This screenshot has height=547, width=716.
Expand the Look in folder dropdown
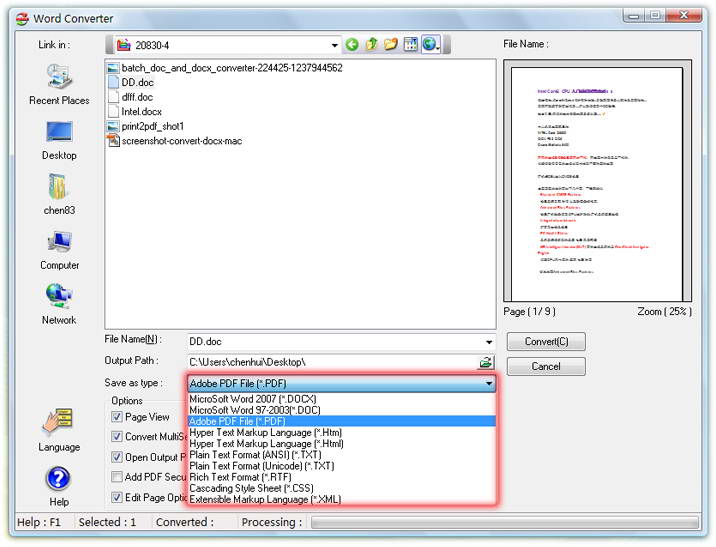tap(335, 45)
